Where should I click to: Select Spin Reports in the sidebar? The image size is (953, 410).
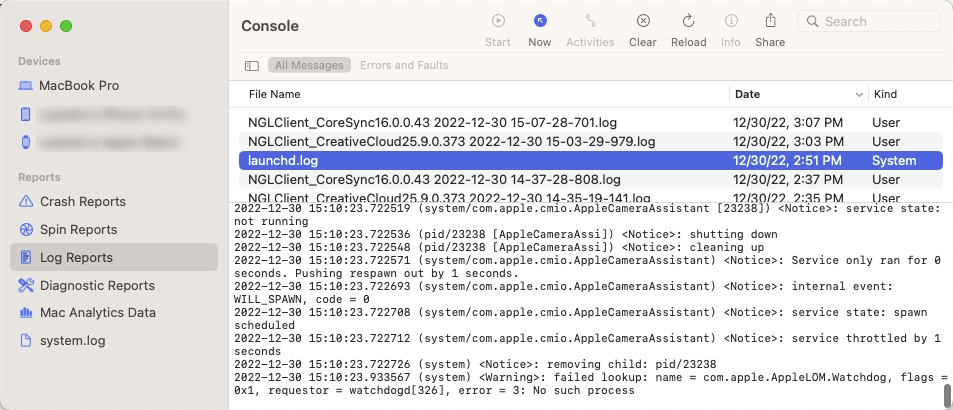coord(78,229)
